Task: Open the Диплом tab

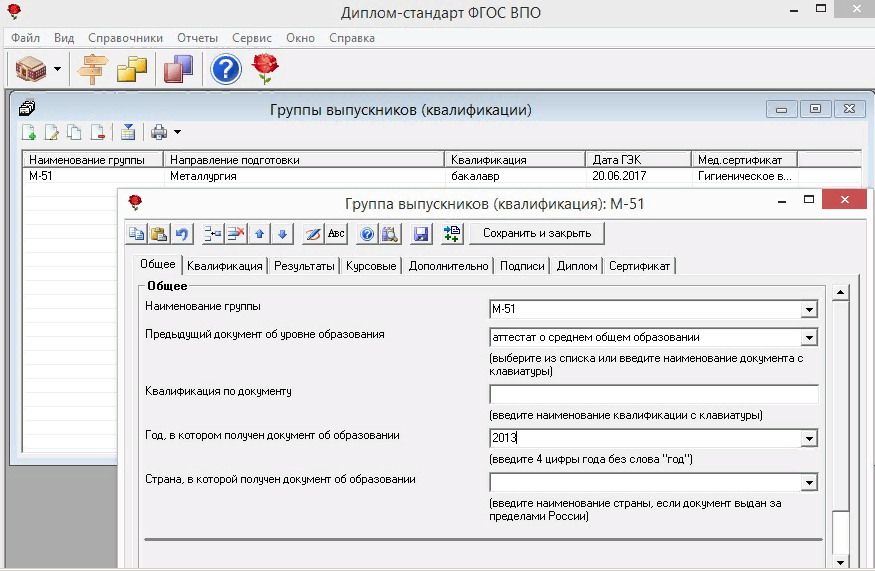Action: (577, 266)
